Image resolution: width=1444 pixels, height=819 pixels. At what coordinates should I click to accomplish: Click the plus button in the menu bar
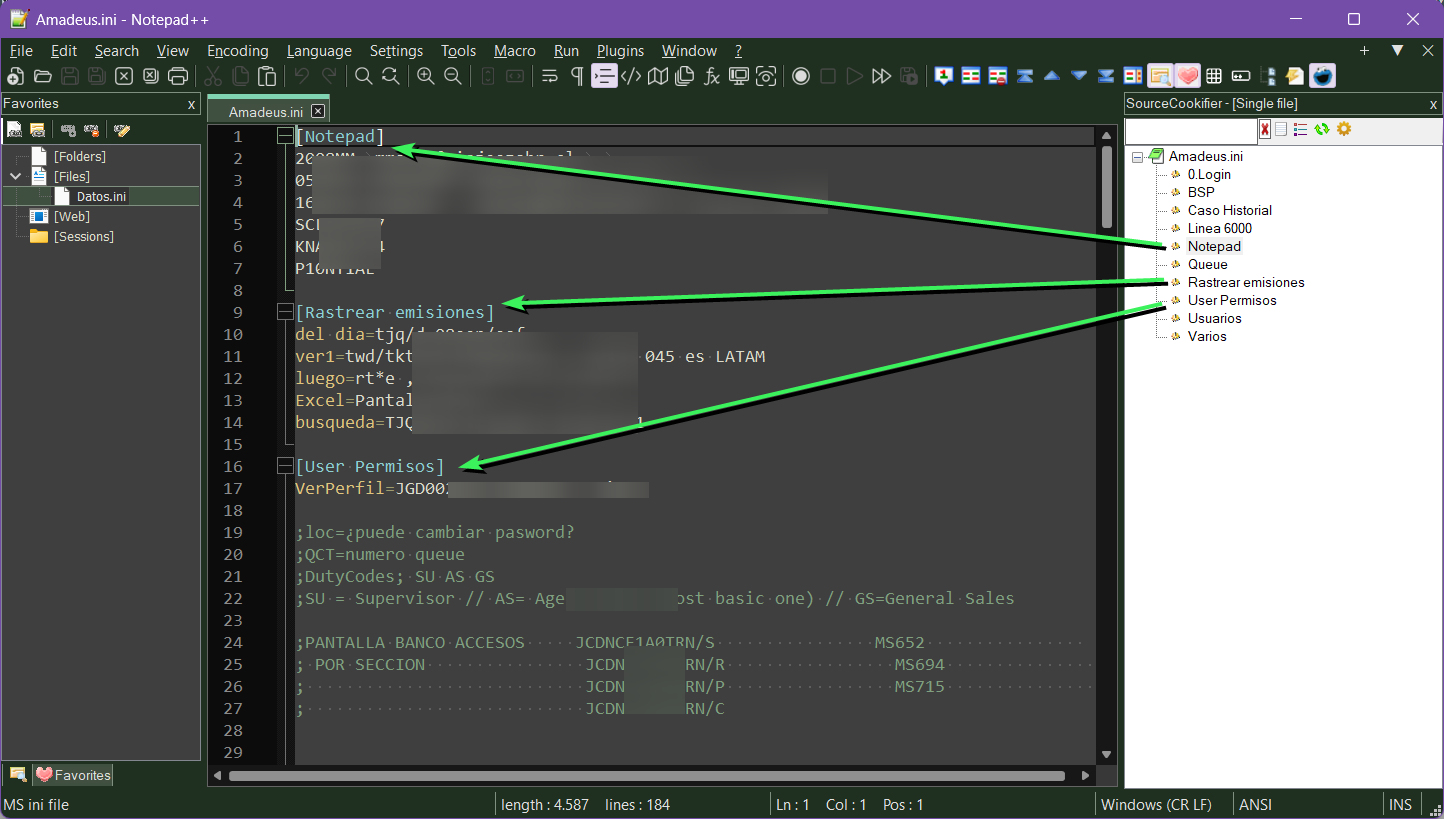point(1364,50)
